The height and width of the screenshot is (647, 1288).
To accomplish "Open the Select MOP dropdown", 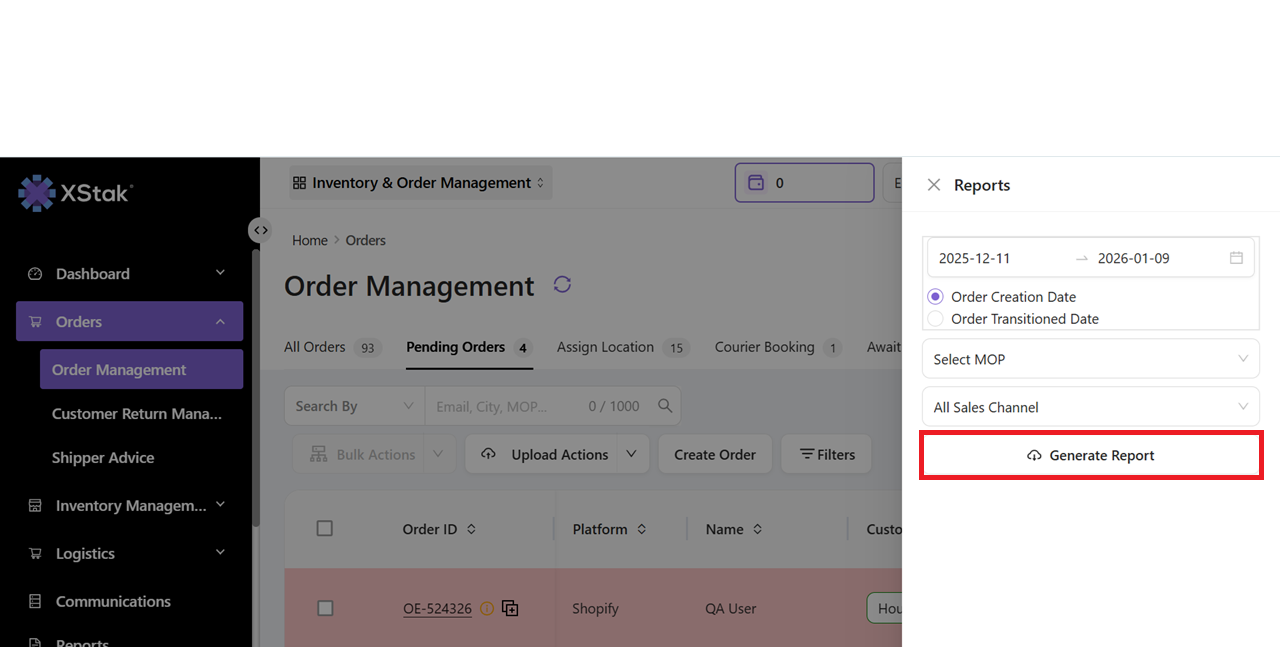I will tap(1090, 359).
